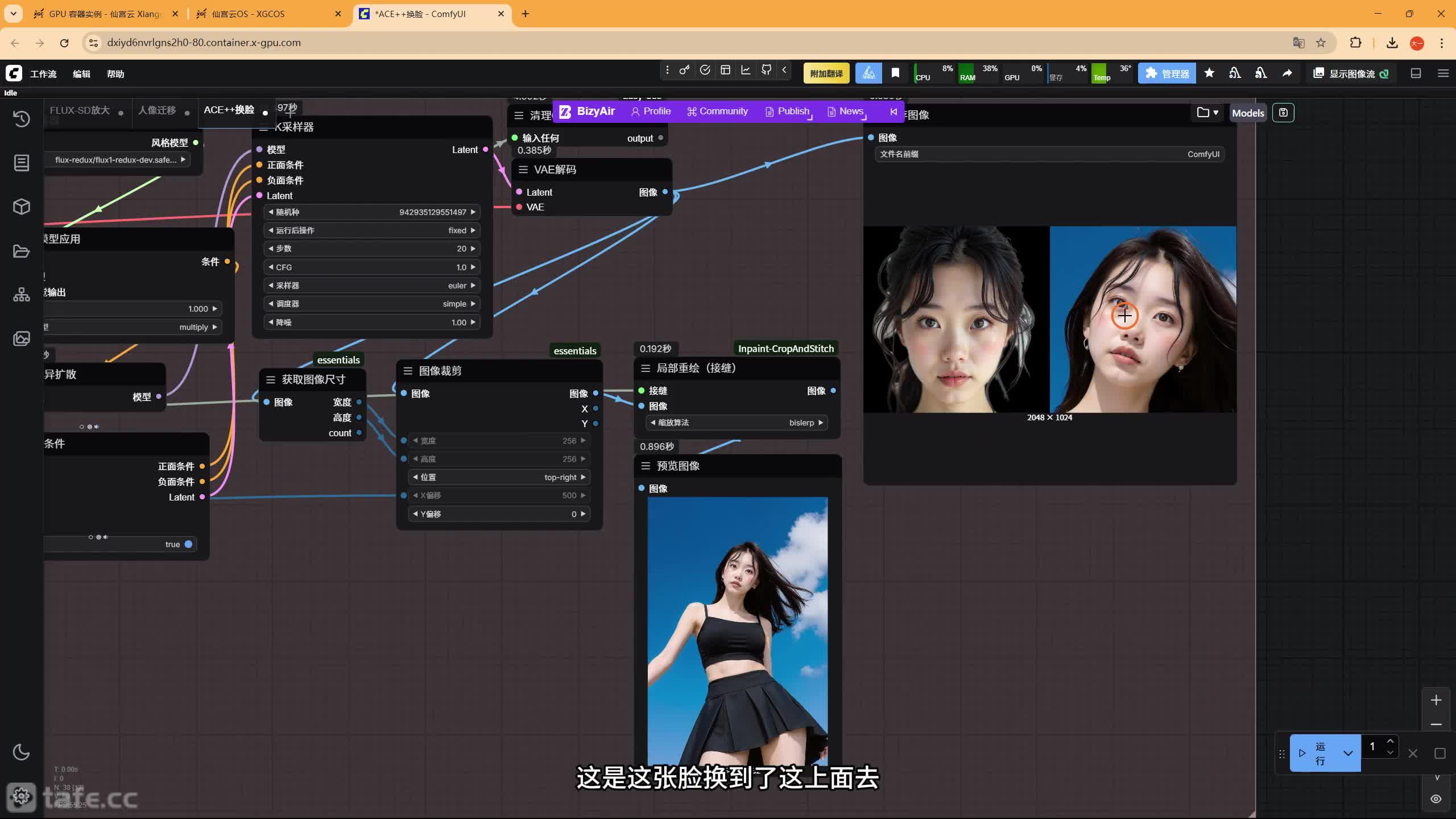Click the blue triangle logo button
This screenshot has width=1456, height=819.
pos(868,73)
